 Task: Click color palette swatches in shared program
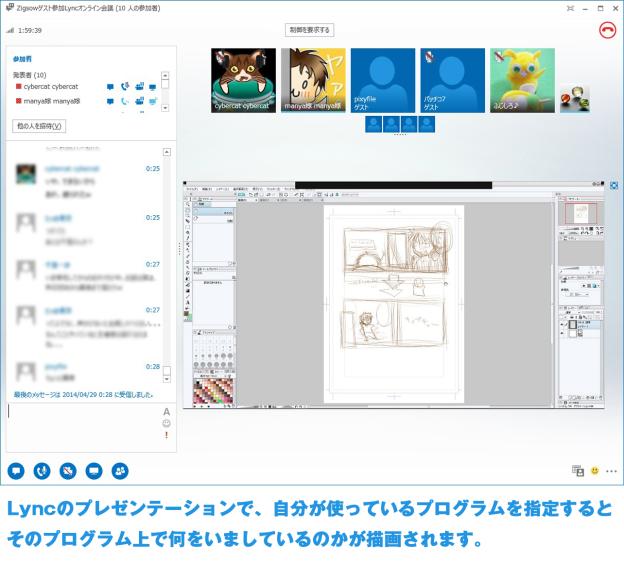(x=214, y=392)
